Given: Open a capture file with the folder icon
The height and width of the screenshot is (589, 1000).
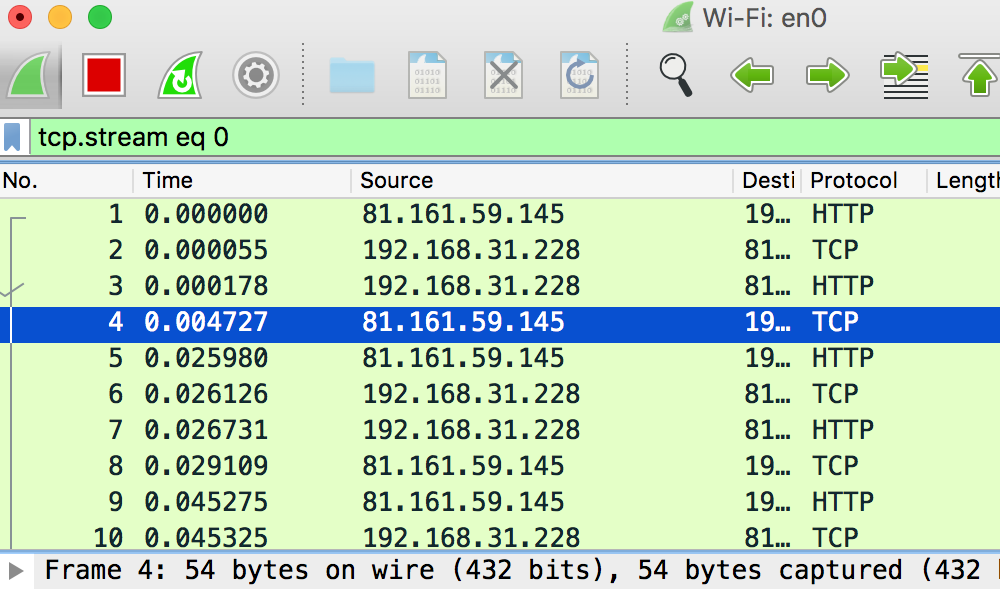Looking at the screenshot, I should pos(352,76).
